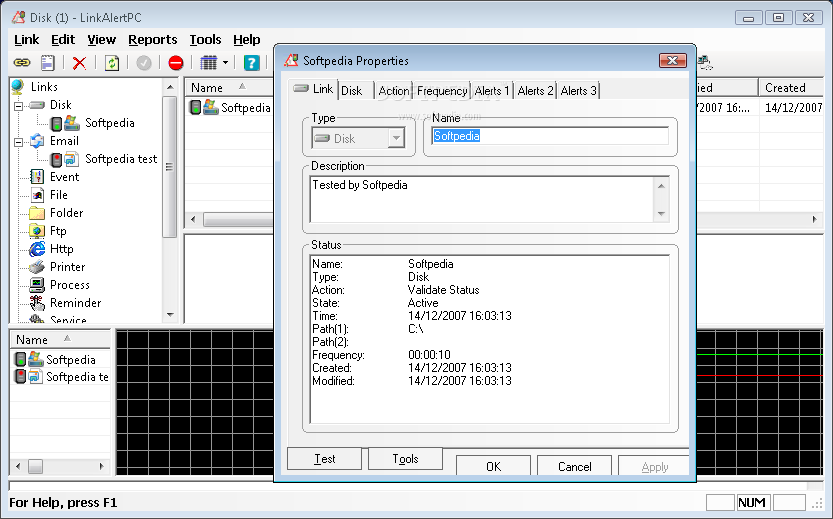This screenshot has width=833, height=519.
Task: Select the Ftp category icon in tree
Action: 37,231
